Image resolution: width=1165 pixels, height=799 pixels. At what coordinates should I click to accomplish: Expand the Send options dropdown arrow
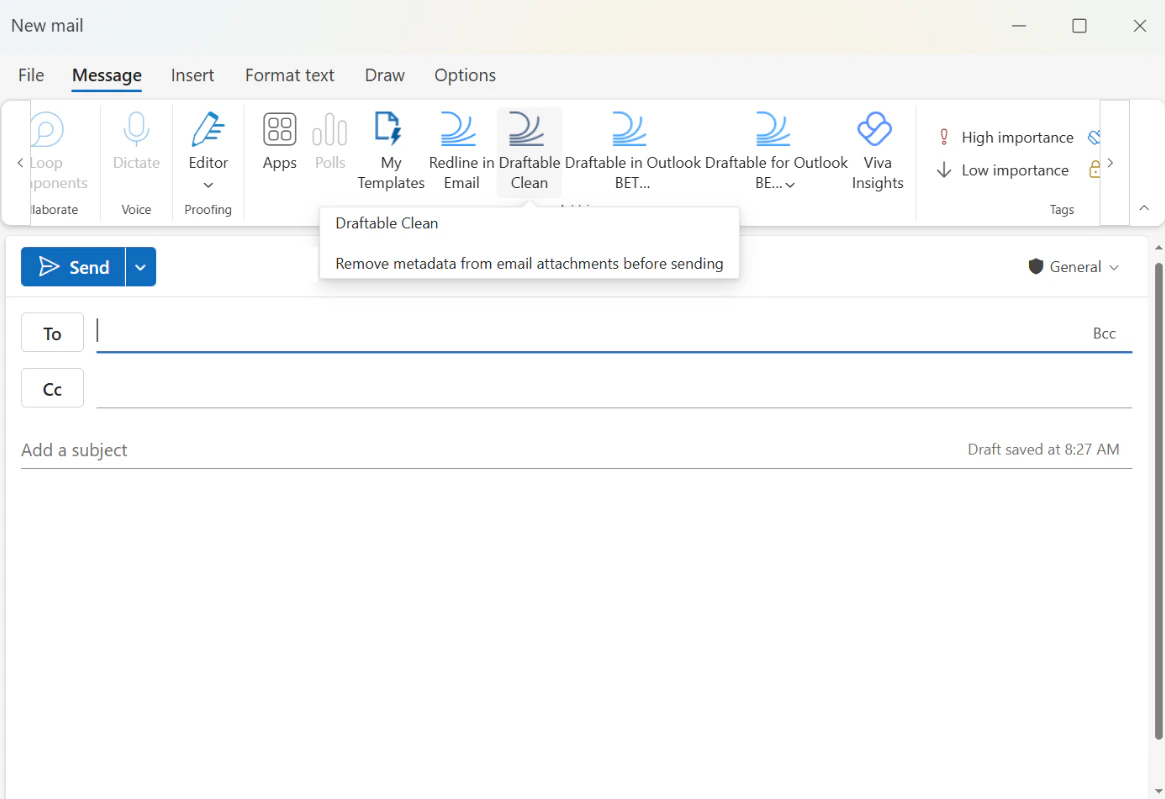141,267
